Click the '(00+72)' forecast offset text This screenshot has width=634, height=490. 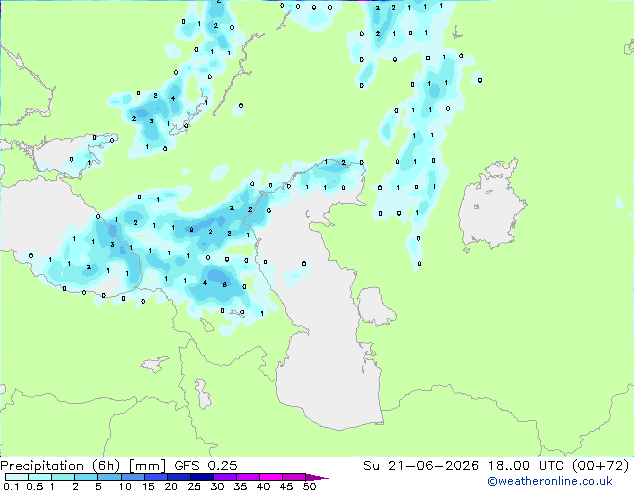click(600, 466)
